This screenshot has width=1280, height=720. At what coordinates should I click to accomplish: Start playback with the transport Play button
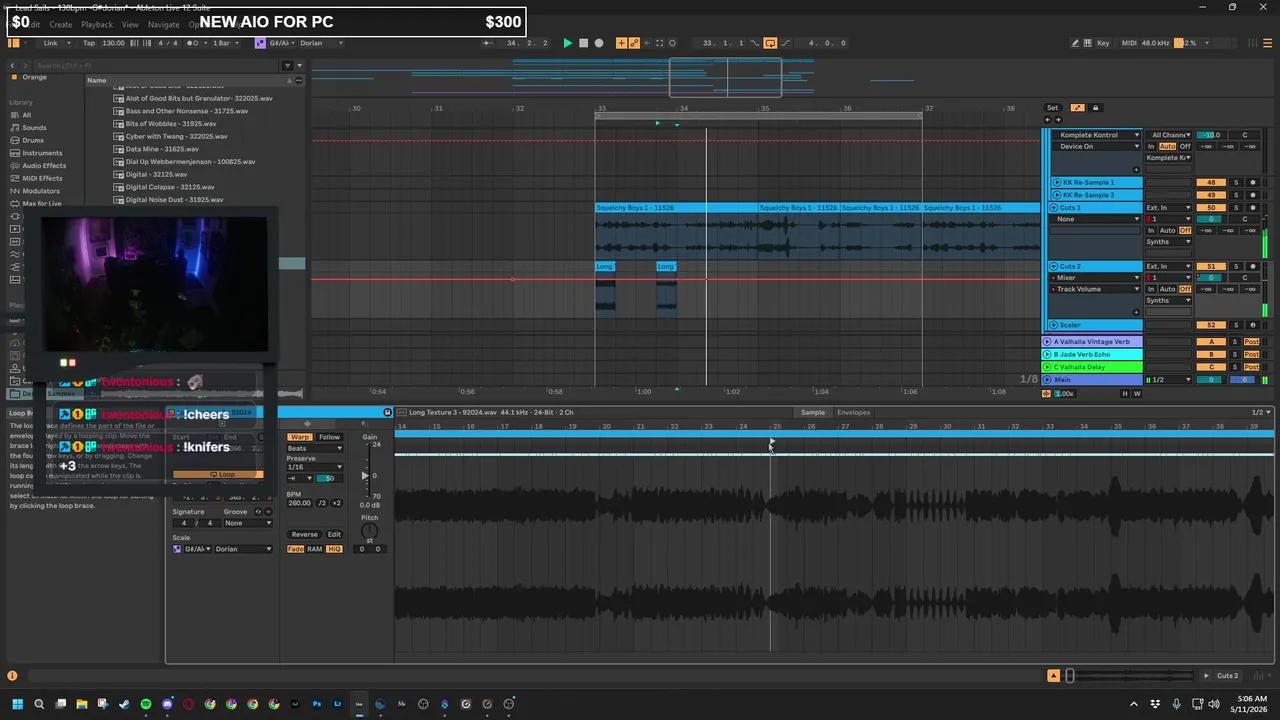568,43
